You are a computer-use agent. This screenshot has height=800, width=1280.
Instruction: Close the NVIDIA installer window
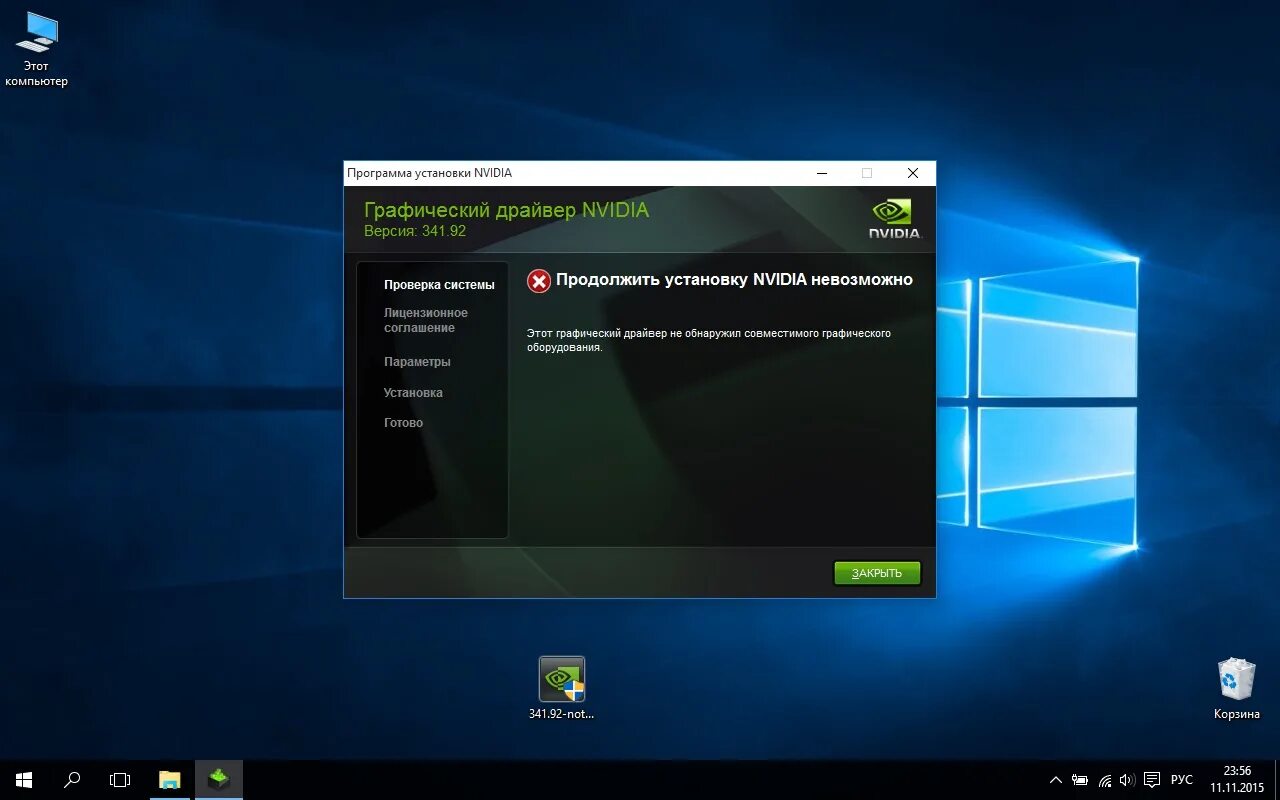[x=912, y=173]
